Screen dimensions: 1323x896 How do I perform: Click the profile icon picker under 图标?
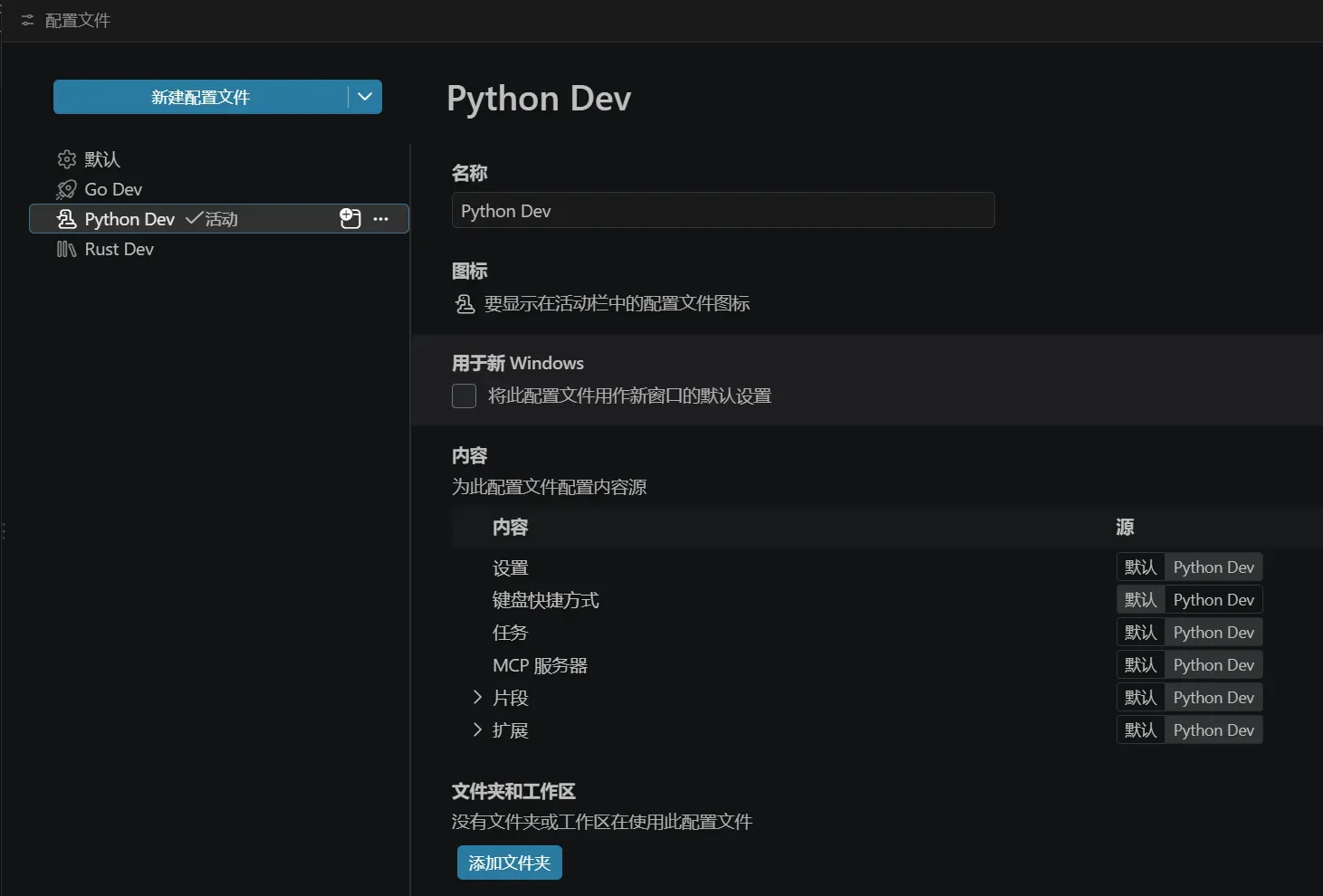click(465, 304)
